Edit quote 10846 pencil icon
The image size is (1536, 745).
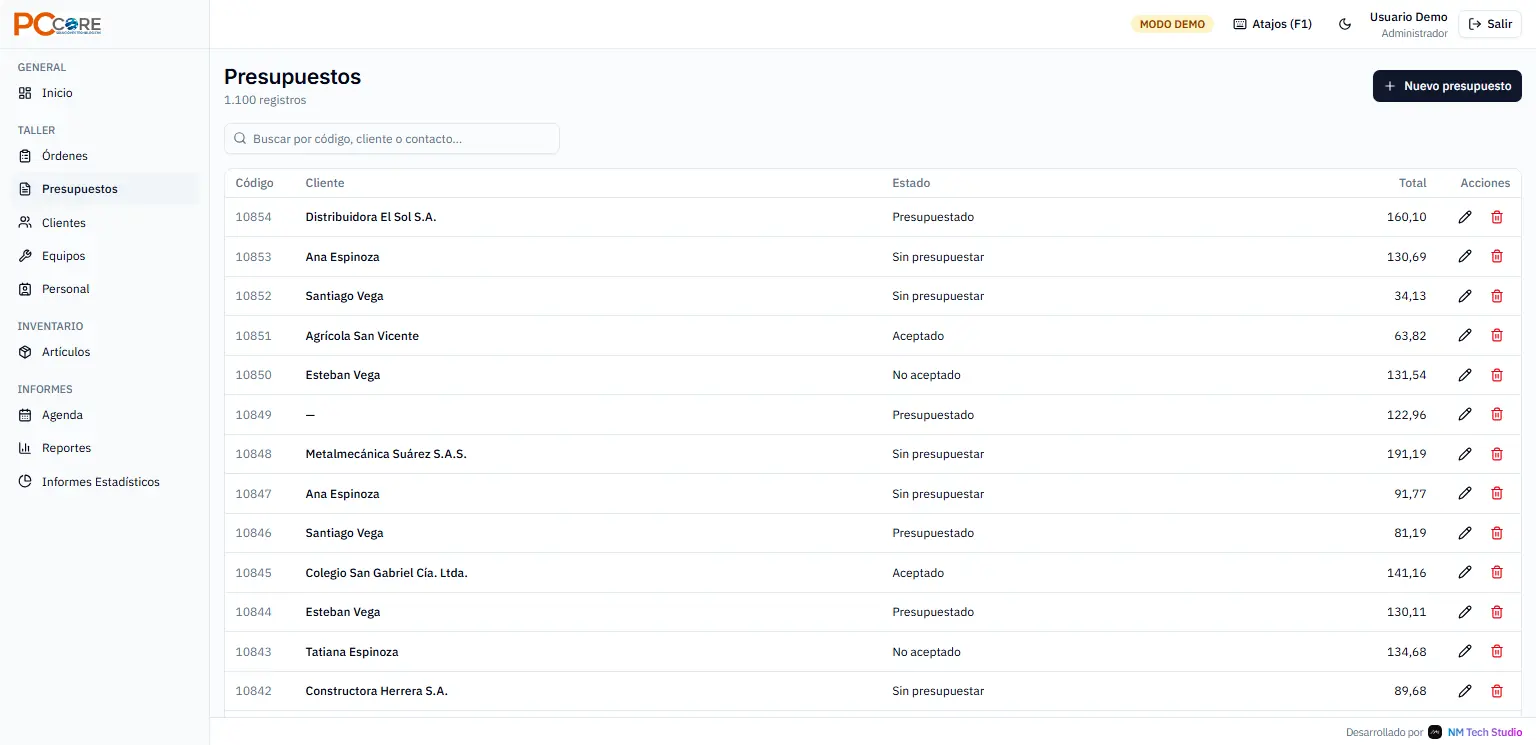coord(1465,533)
